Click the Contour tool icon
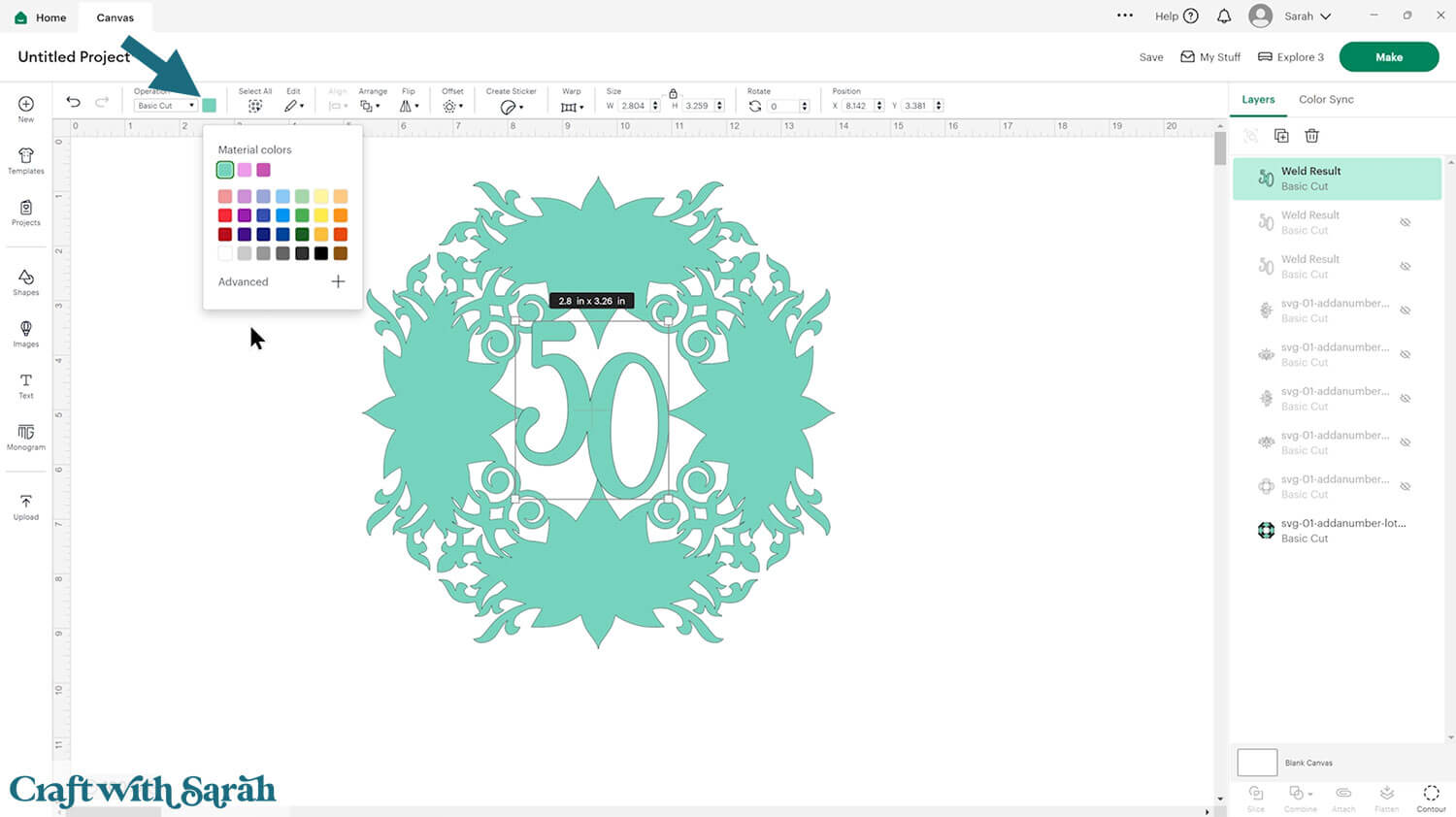The width and height of the screenshot is (1456, 817). tap(1431, 798)
